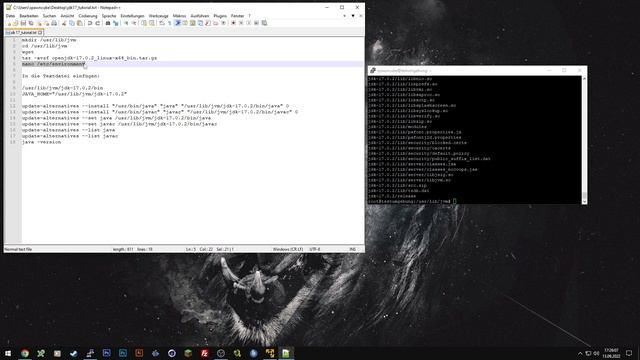Open the Document Map panel icon
This screenshot has height=360, width=640.
click(x=192, y=23)
